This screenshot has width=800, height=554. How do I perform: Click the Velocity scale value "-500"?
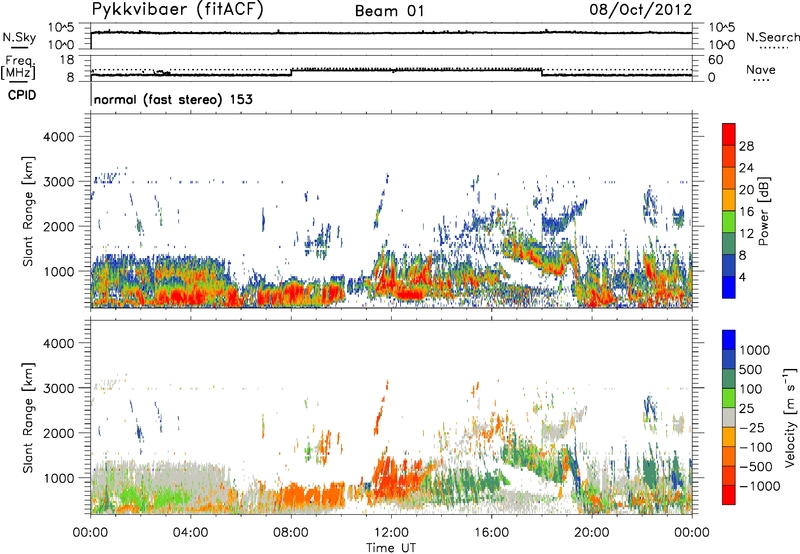tap(756, 467)
